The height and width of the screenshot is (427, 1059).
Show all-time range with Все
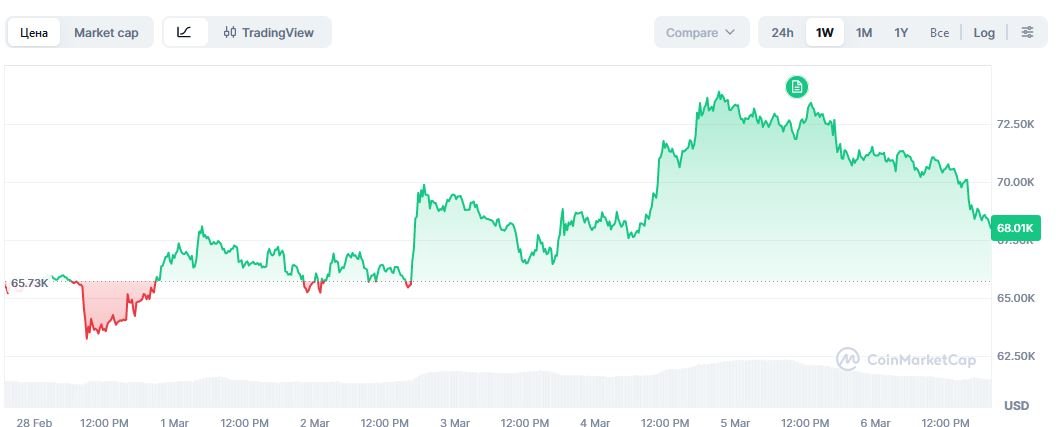pos(939,32)
